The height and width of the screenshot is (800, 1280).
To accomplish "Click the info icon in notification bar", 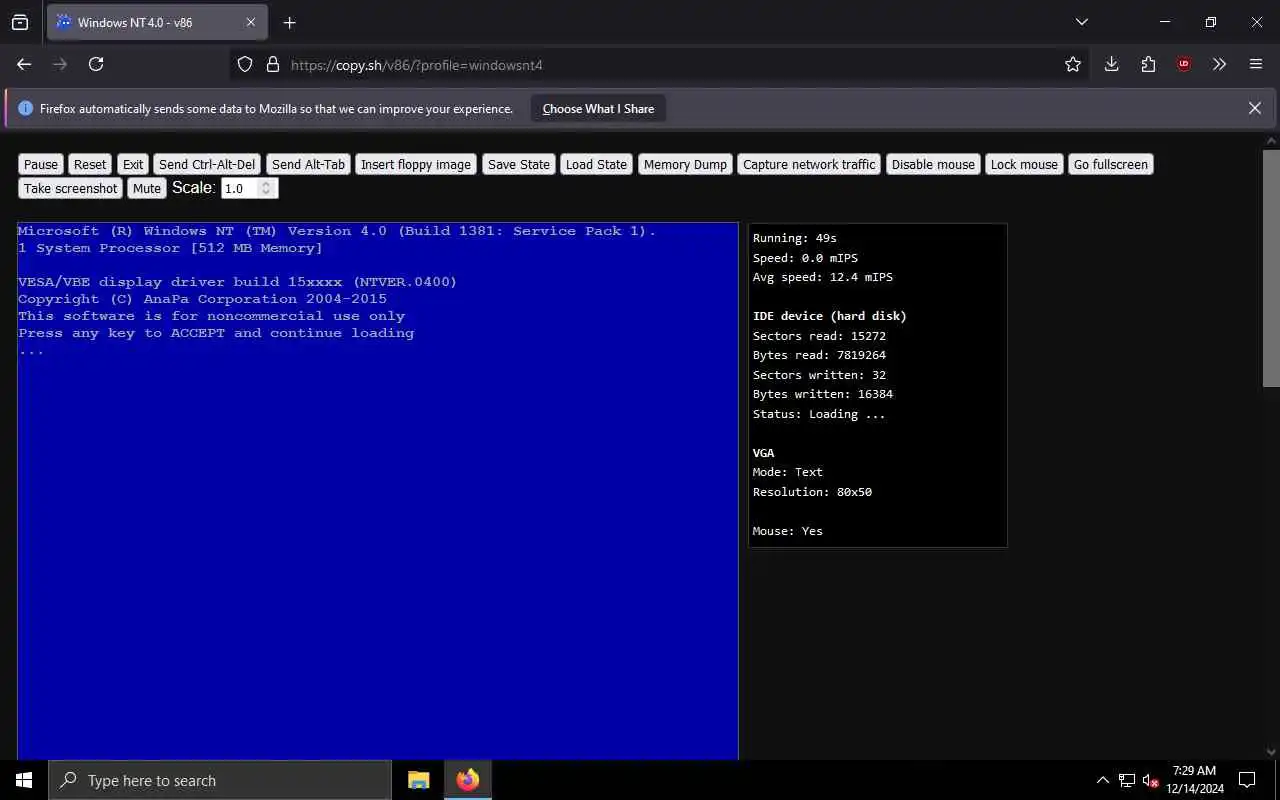I will point(25,108).
